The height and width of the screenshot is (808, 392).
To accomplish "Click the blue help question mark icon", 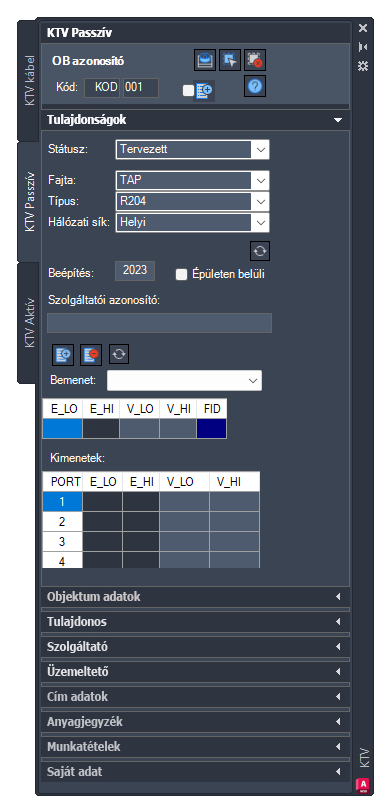I will (255, 87).
